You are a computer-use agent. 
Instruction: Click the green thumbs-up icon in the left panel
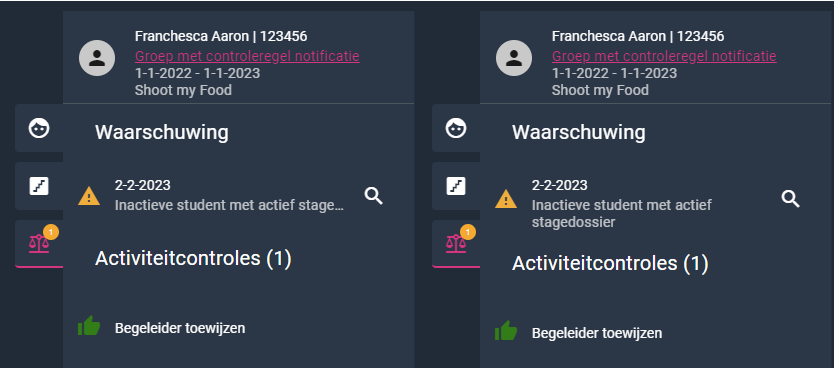tap(89, 326)
